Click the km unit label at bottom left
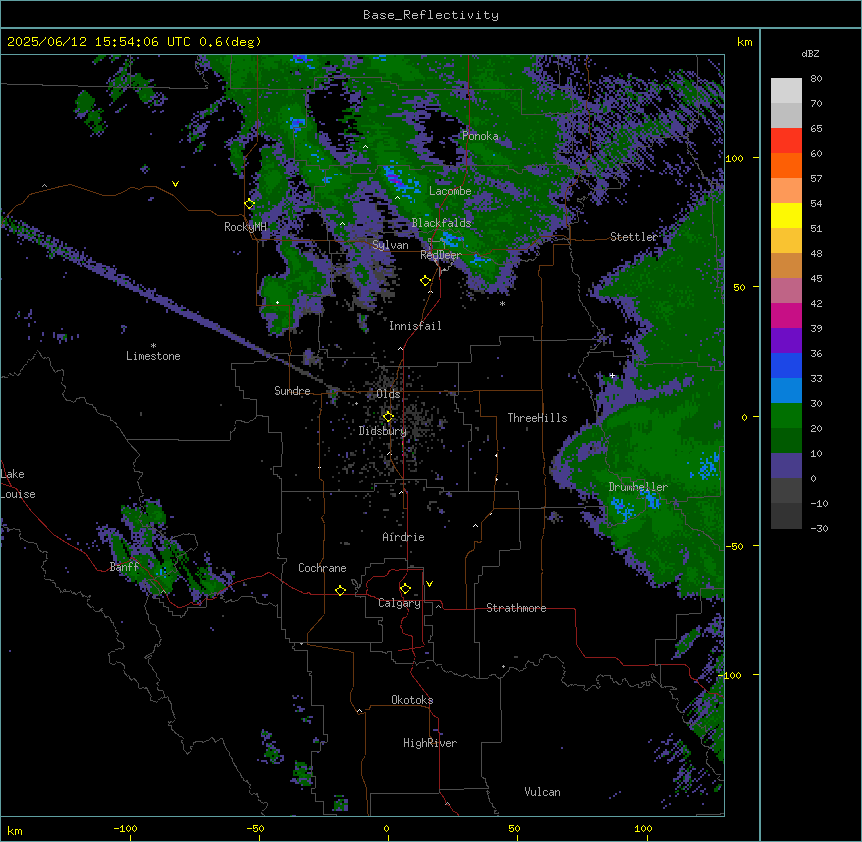The width and height of the screenshot is (862, 842). pyautogui.click(x=15, y=830)
